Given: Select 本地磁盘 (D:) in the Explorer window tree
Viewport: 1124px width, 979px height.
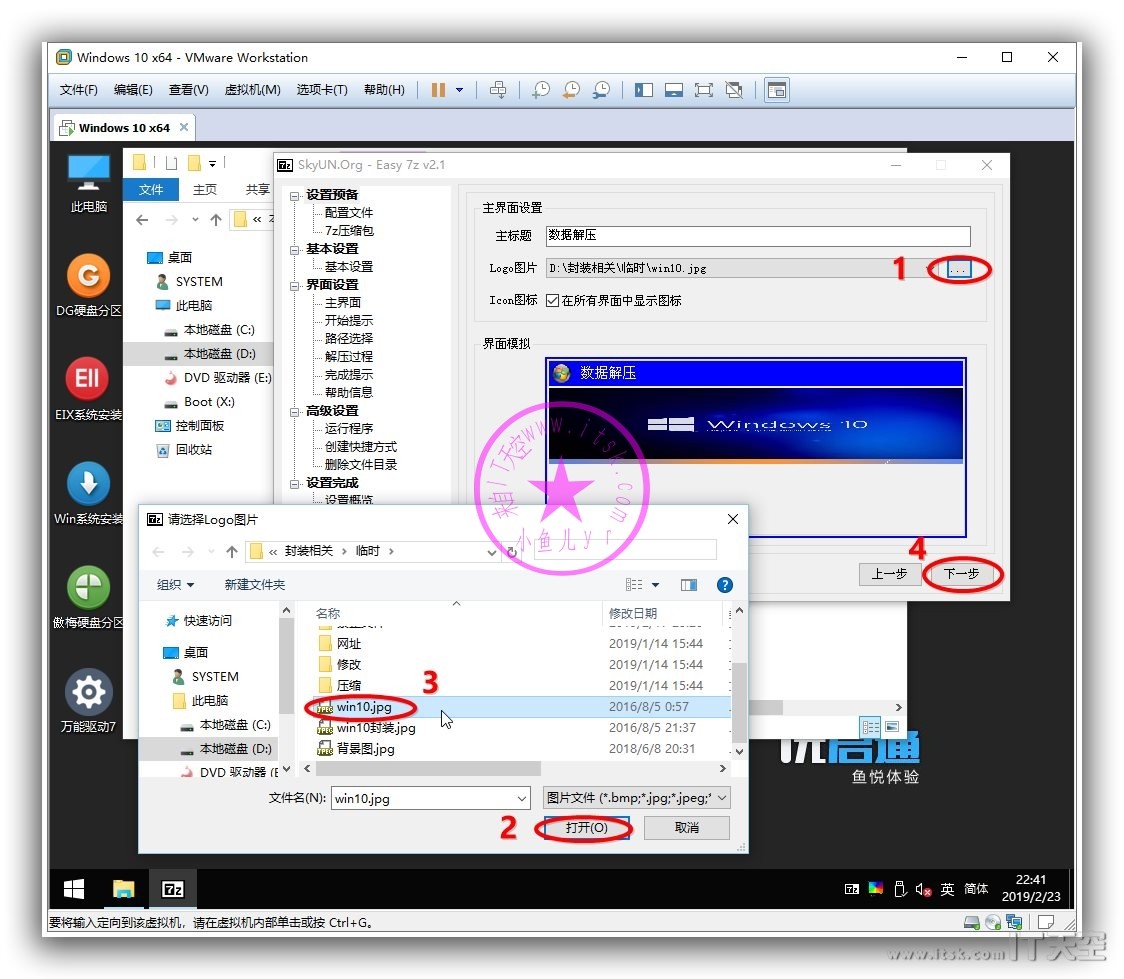Looking at the screenshot, I should click(219, 354).
